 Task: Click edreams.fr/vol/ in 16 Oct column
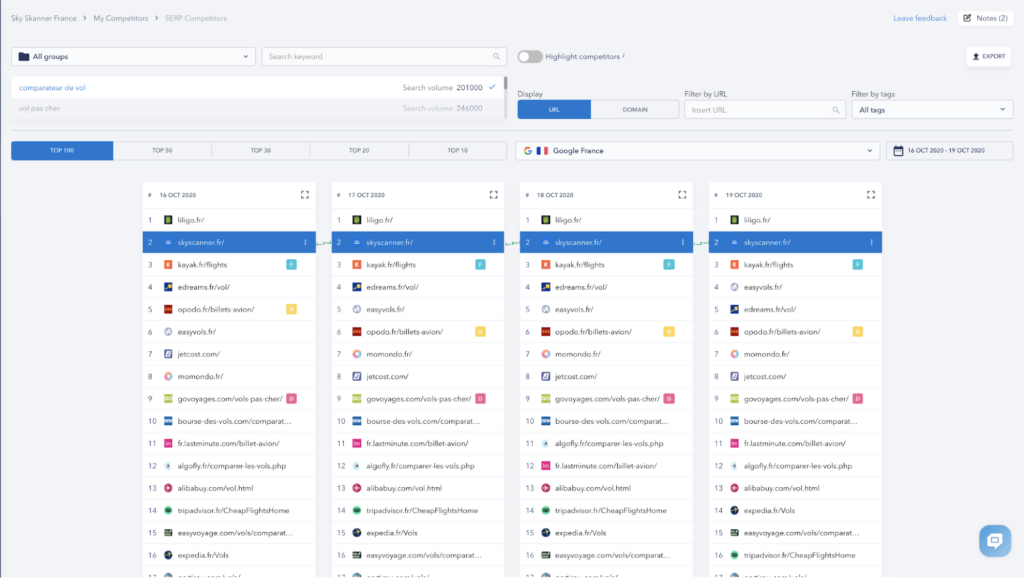[x=204, y=287]
